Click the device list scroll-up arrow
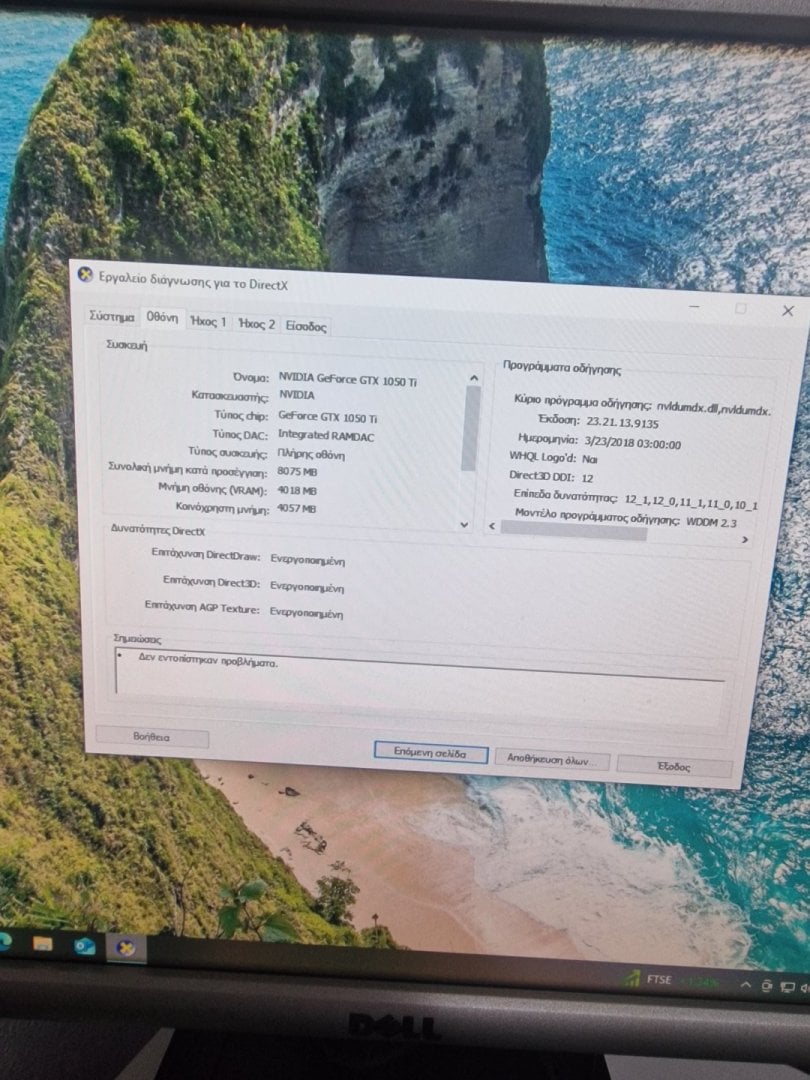Image resolution: width=810 pixels, height=1080 pixels. (473, 378)
